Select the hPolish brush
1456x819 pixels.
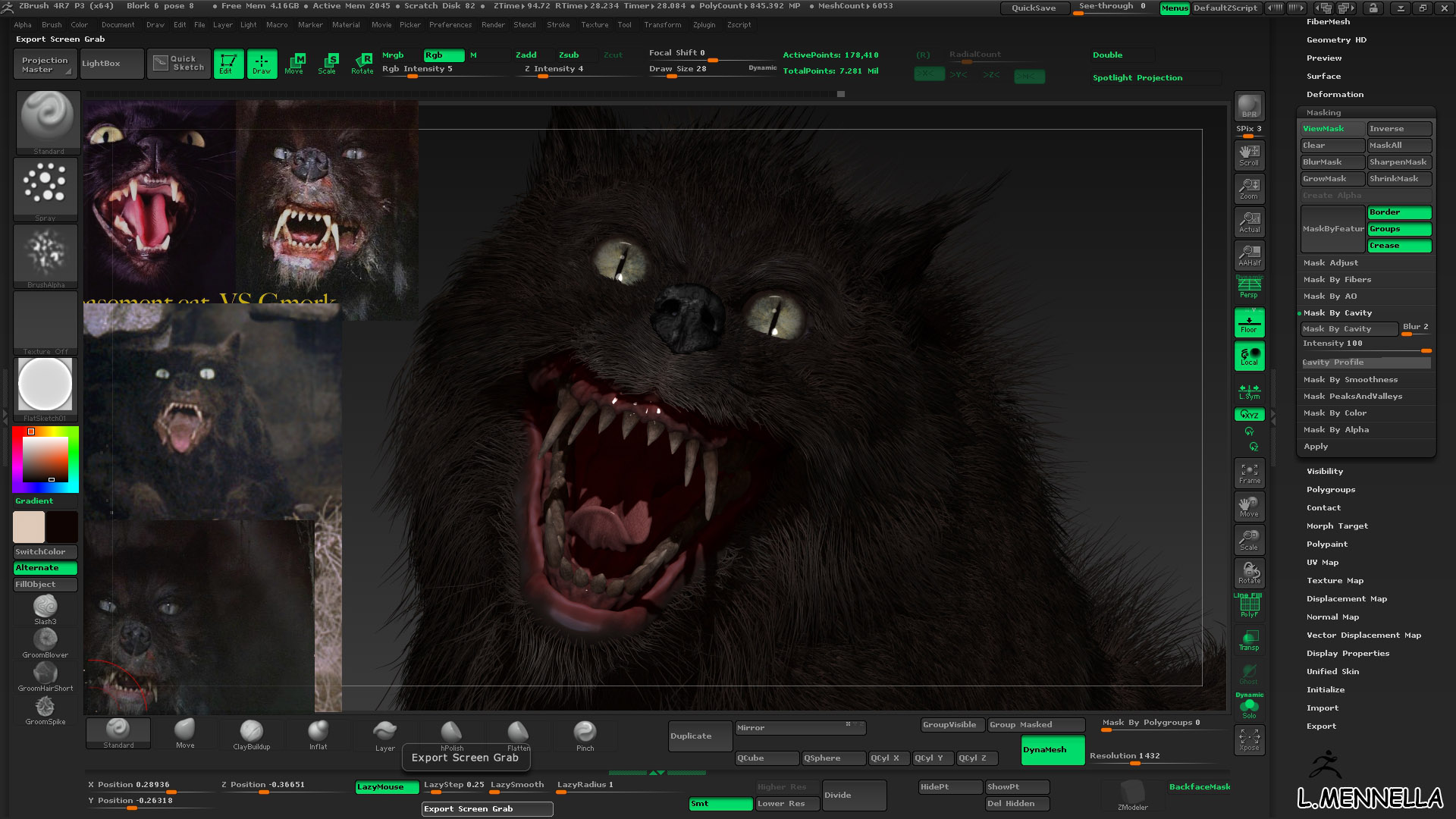tap(452, 734)
